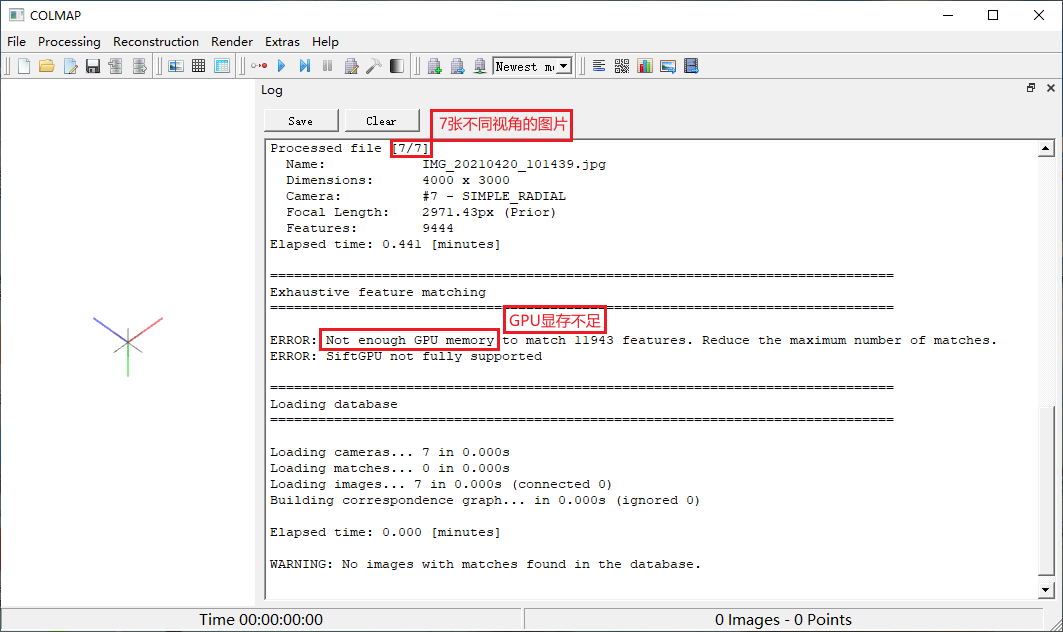The image size is (1063, 632).
Task: Show the match matrix view
Action: [x=621, y=65]
